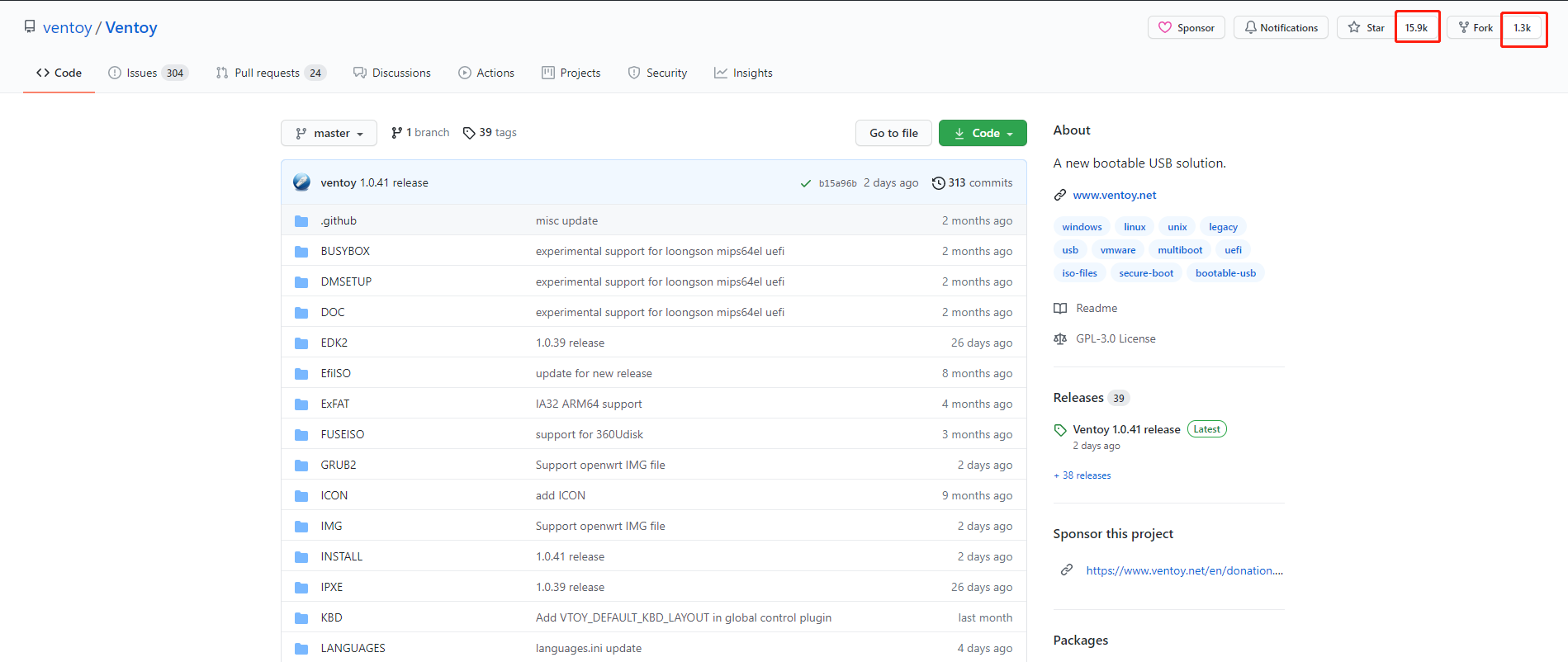Screen dimensions: 1568x662
Task: Open the EfiISO folder
Action: [x=336, y=373]
